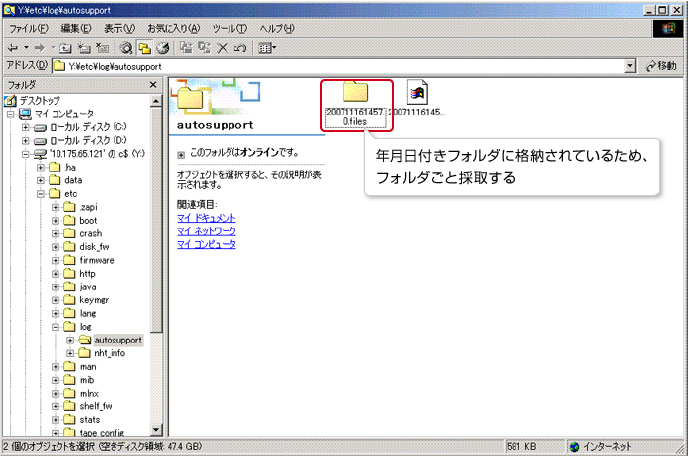
Task: Open the ツール(T) menu
Action: click(x=230, y=29)
